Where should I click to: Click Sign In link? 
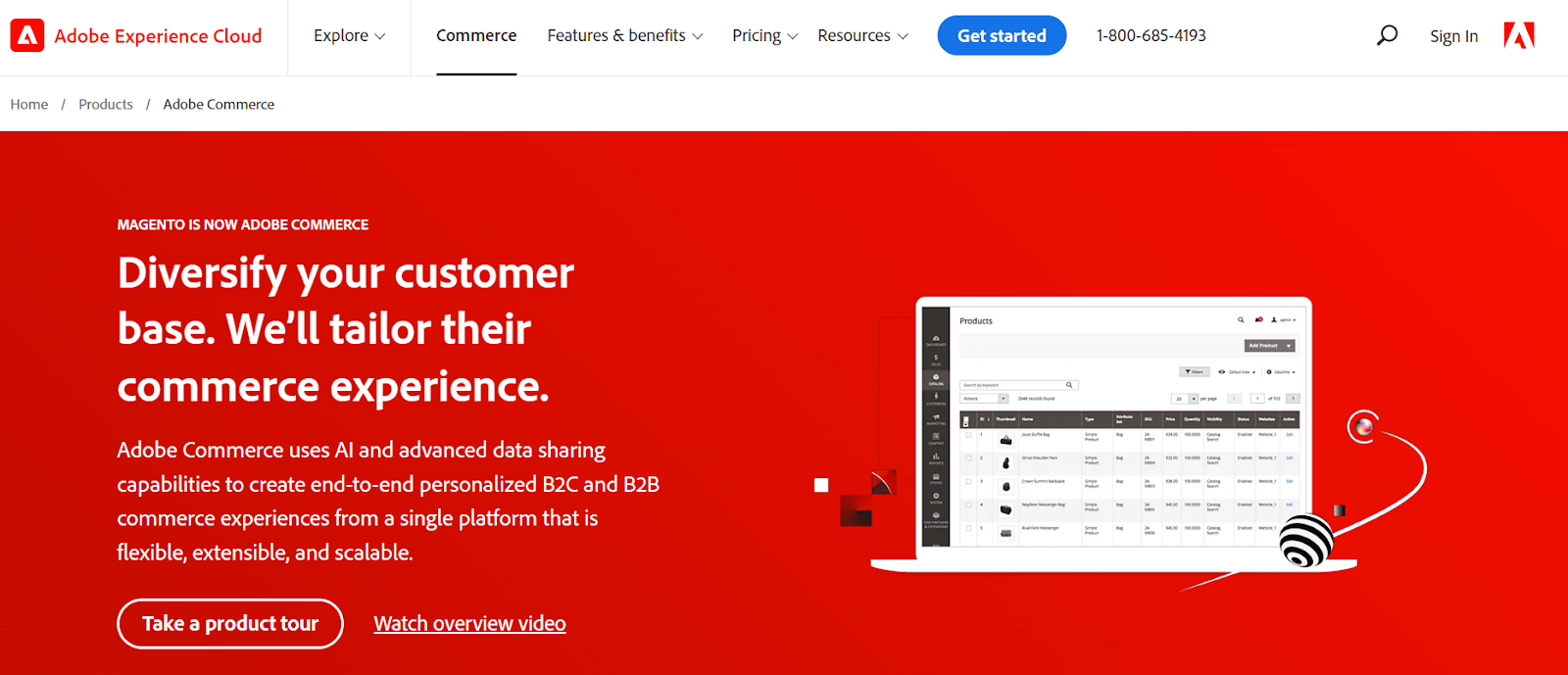pyautogui.click(x=1453, y=36)
